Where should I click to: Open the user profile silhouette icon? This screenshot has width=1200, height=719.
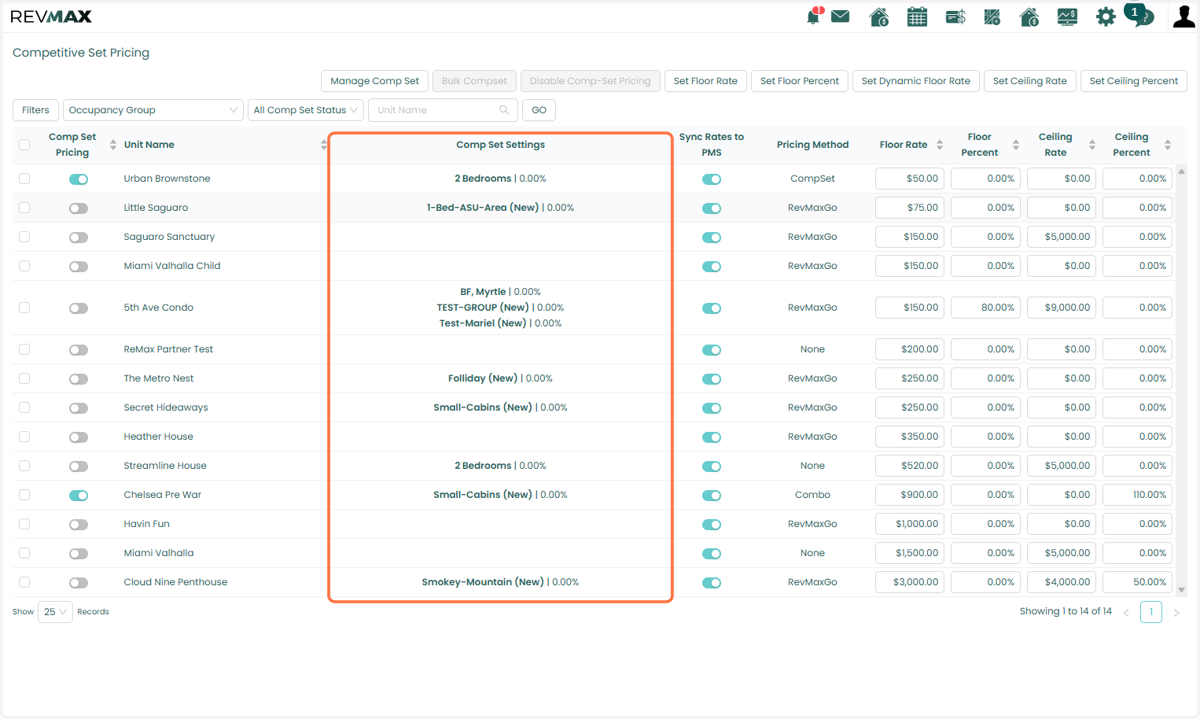1183,17
